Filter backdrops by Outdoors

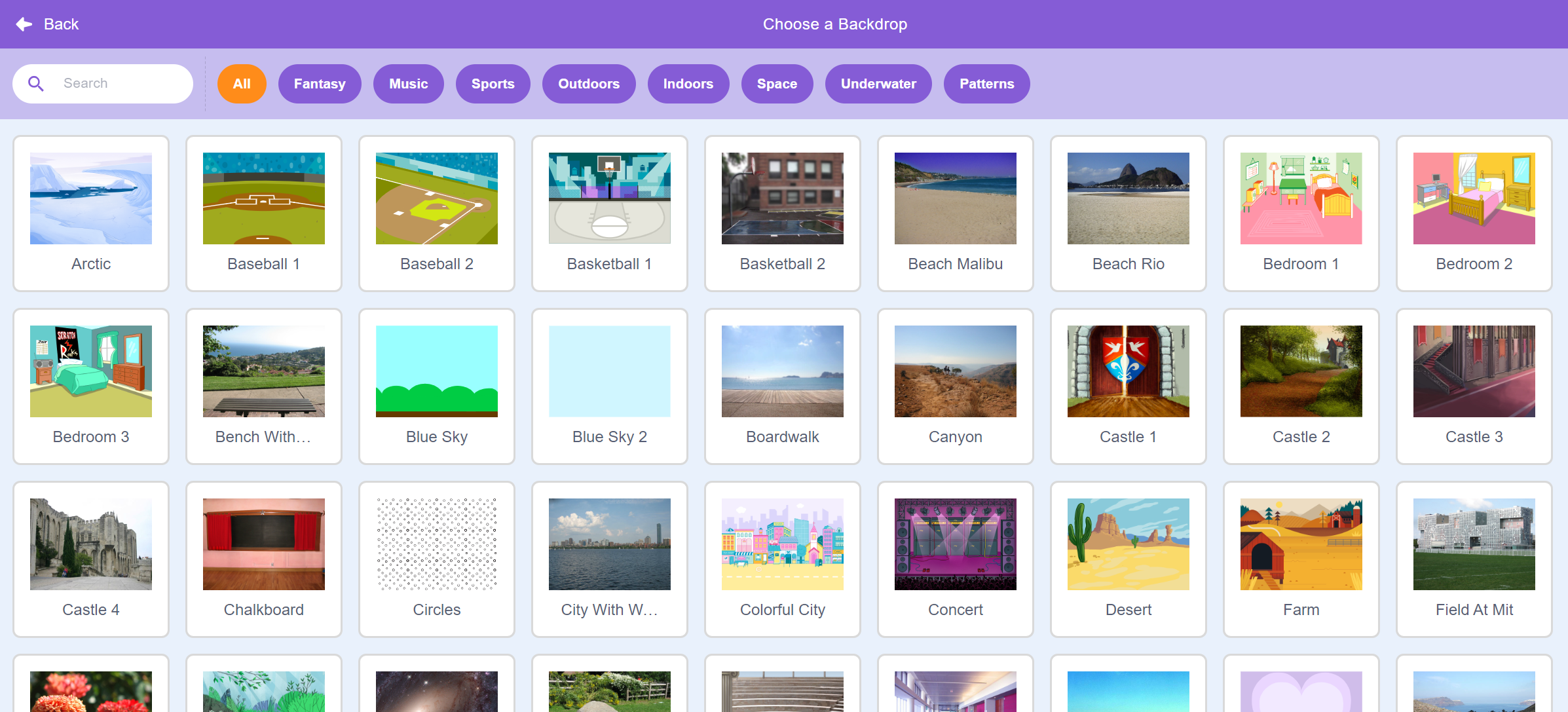coord(589,84)
